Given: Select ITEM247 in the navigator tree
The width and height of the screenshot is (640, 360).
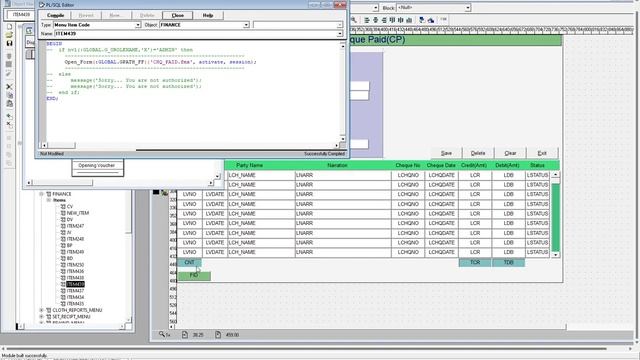Looking at the screenshot, I should [x=76, y=226].
